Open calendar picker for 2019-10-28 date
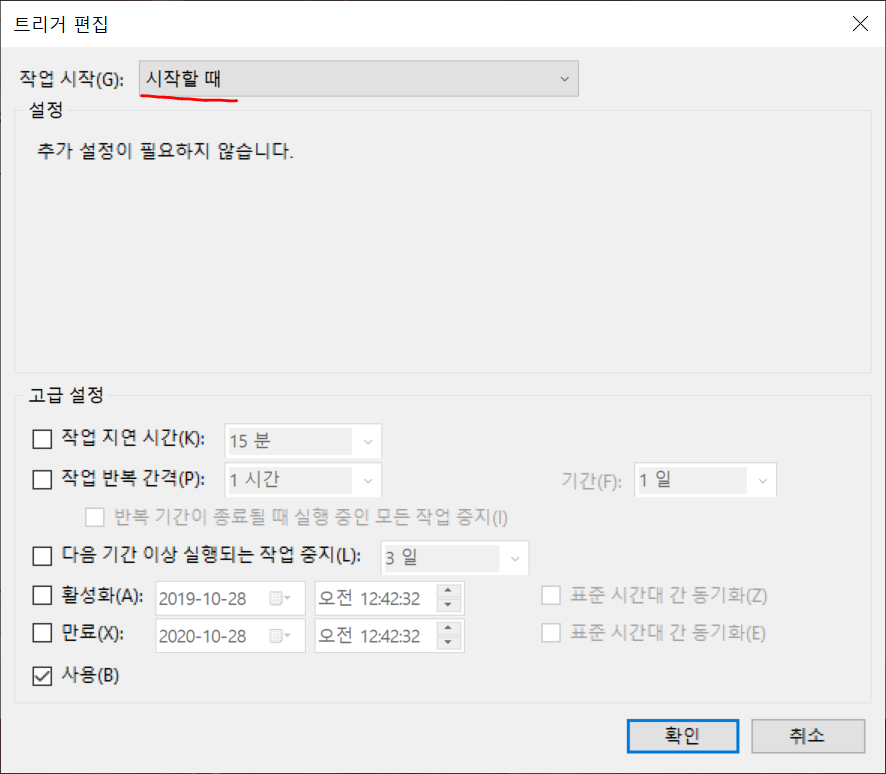The width and height of the screenshot is (886, 774). (x=280, y=598)
